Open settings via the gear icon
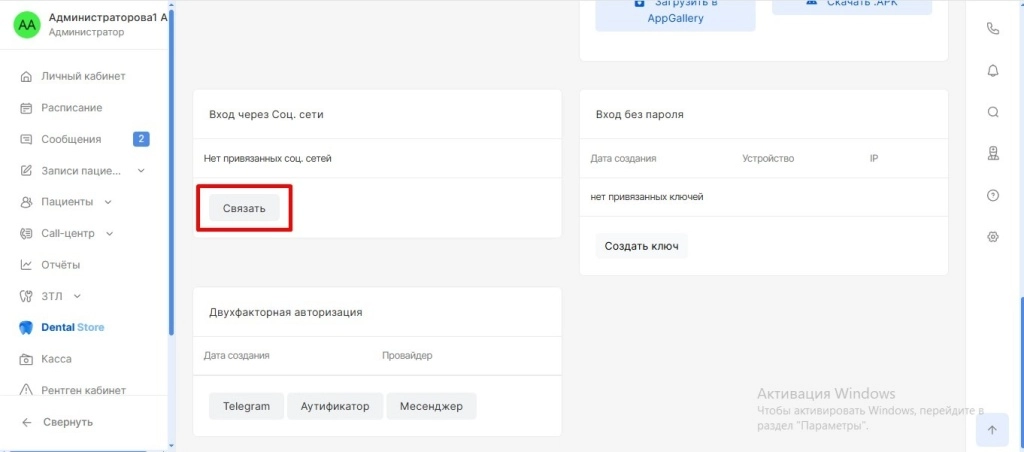This screenshot has width=1024, height=452. 993,237
